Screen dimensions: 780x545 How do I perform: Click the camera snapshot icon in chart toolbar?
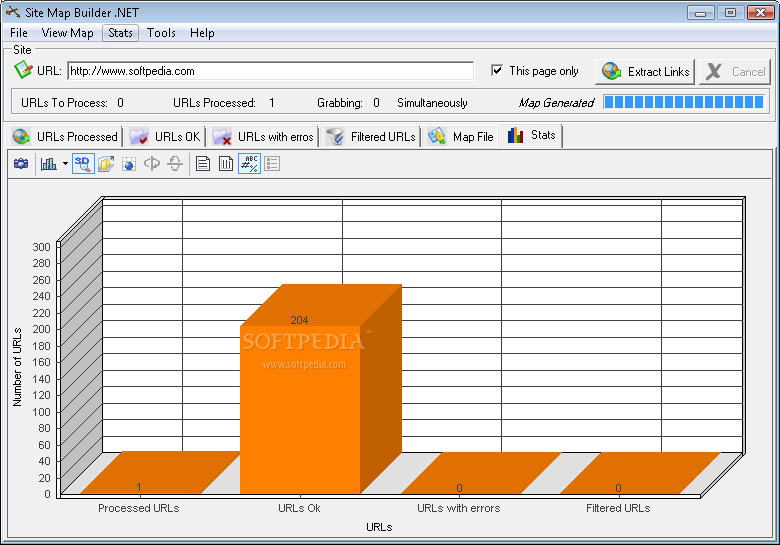21,164
